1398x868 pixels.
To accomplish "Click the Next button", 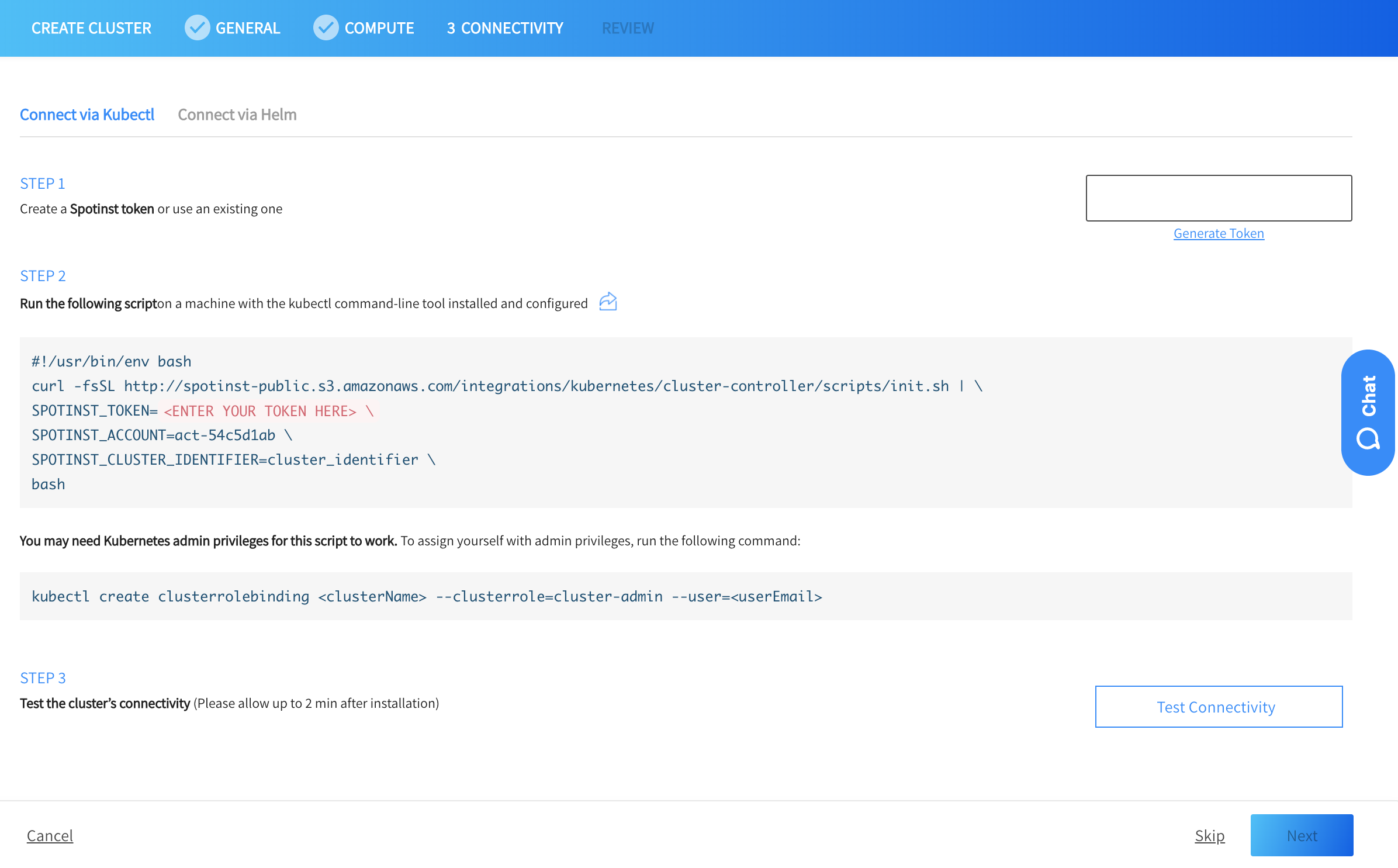I will point(1302,835).
